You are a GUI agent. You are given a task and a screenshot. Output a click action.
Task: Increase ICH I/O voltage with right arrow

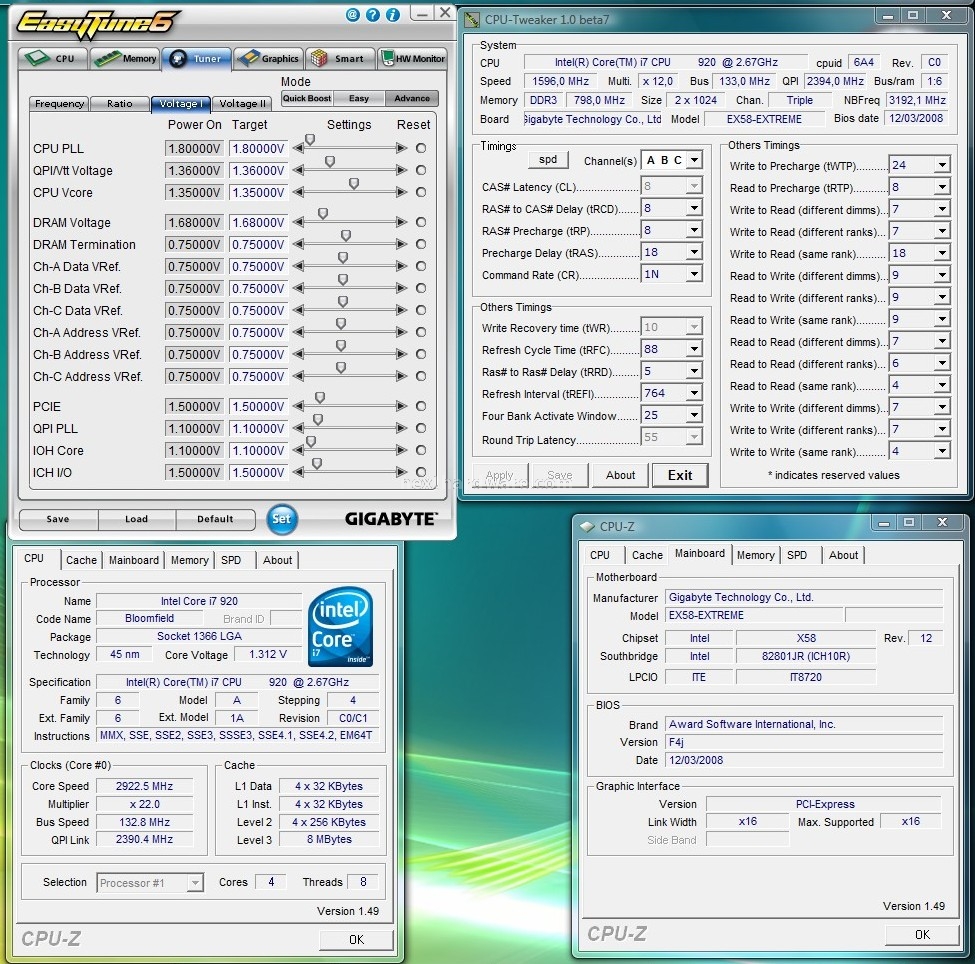pos(402,473)
